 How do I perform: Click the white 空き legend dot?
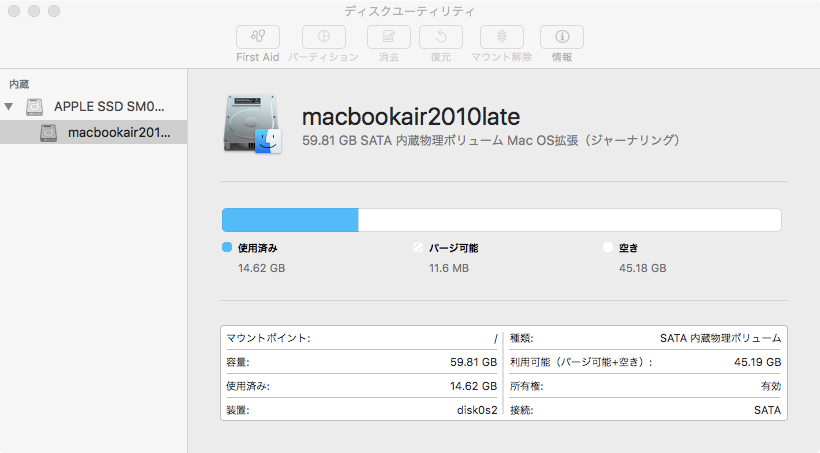608,247
